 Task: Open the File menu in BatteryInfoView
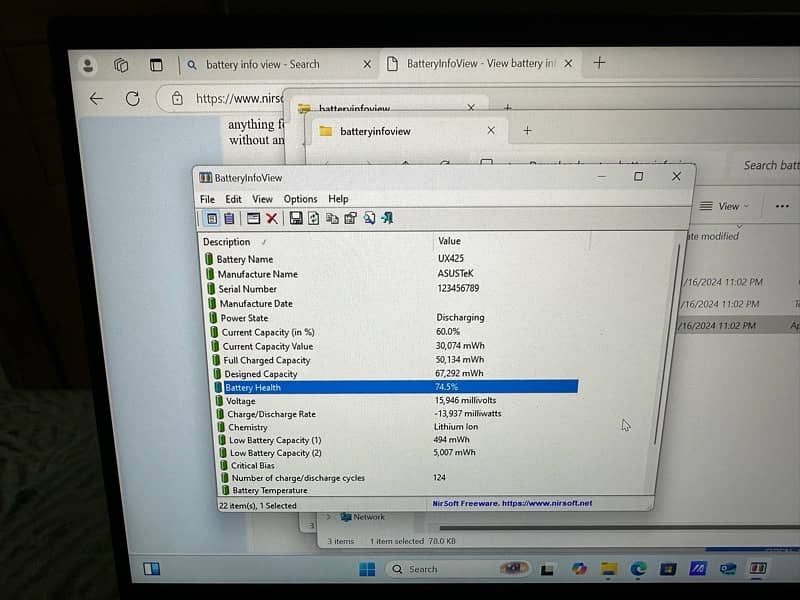point(207,199)
